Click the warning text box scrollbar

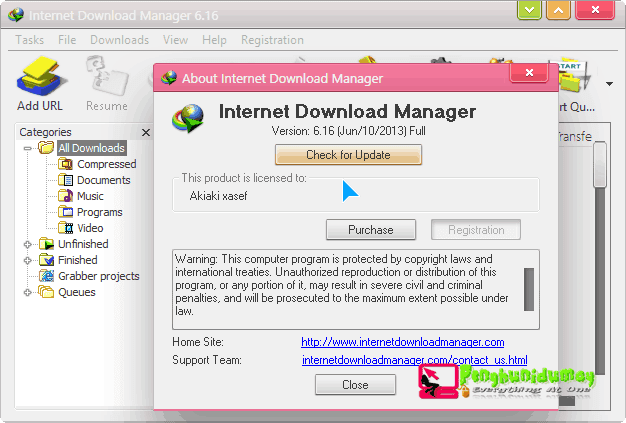529,289
